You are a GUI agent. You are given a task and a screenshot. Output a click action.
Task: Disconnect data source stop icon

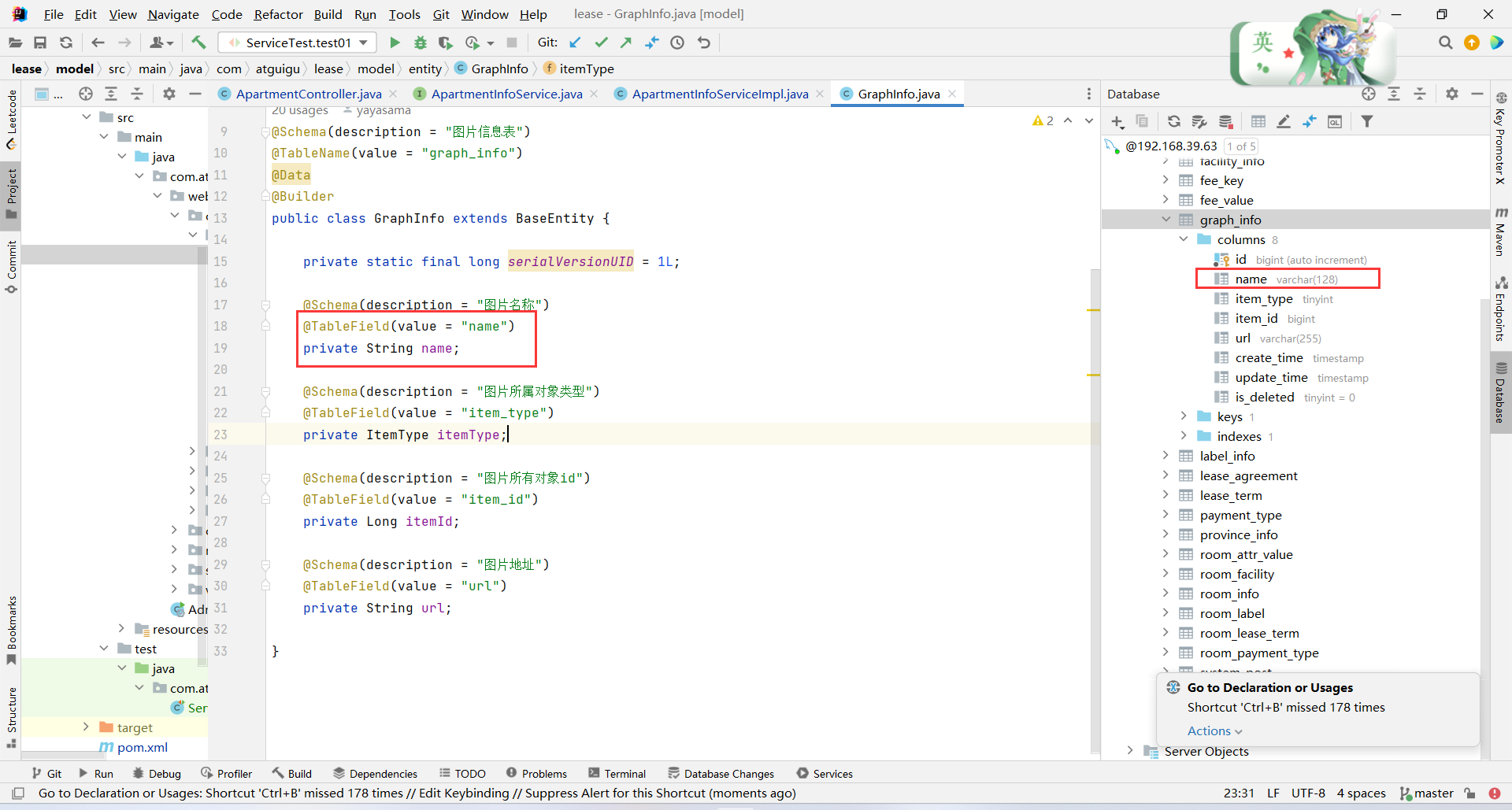[x=1225, y=121]
